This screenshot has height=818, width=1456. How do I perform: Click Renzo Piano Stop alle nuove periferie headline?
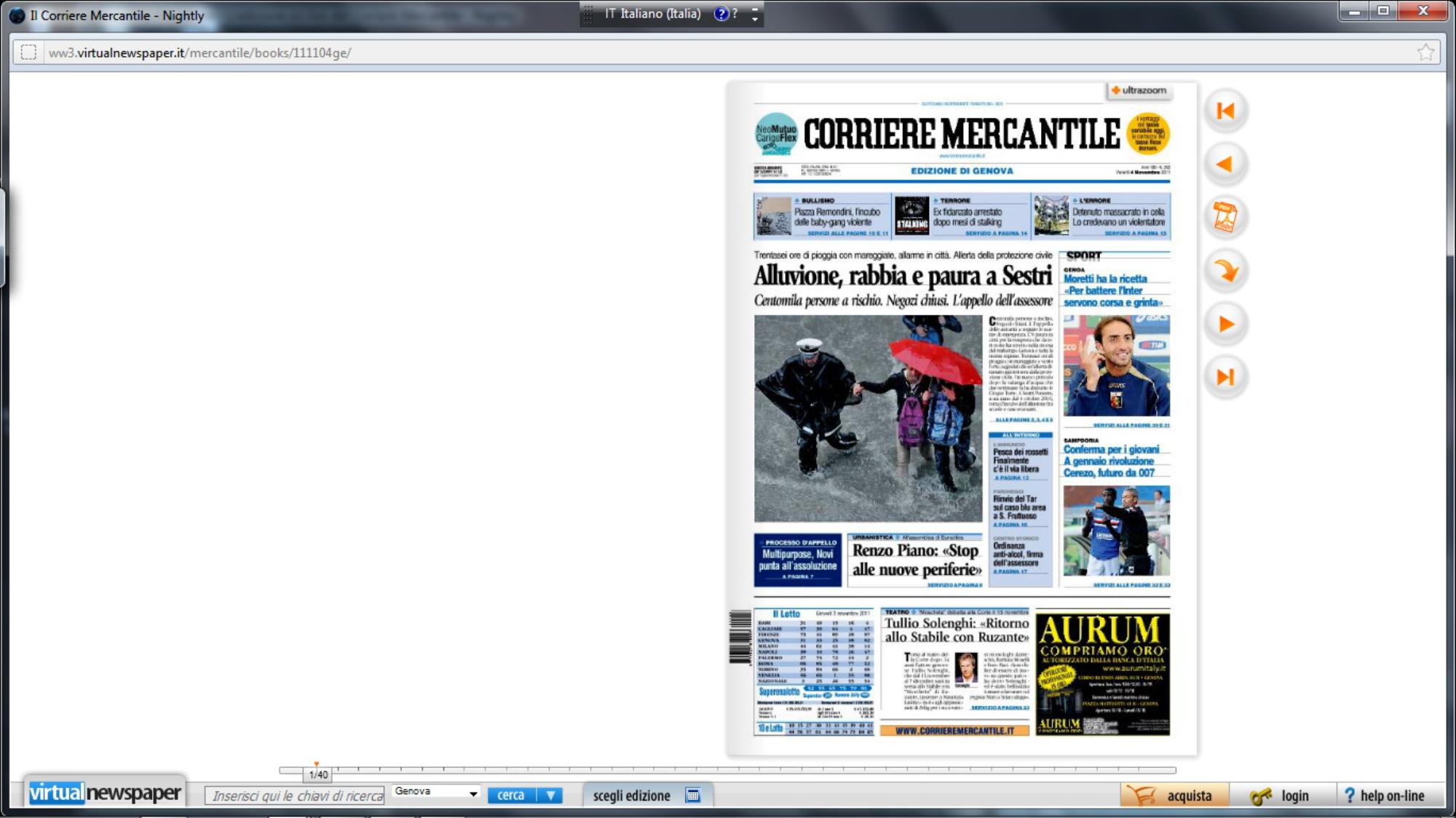tap(917, 560)
